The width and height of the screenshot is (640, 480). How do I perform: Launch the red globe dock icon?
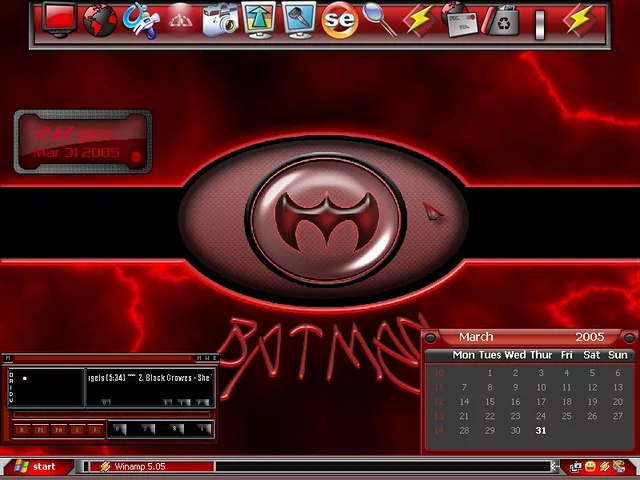point(100,20)
